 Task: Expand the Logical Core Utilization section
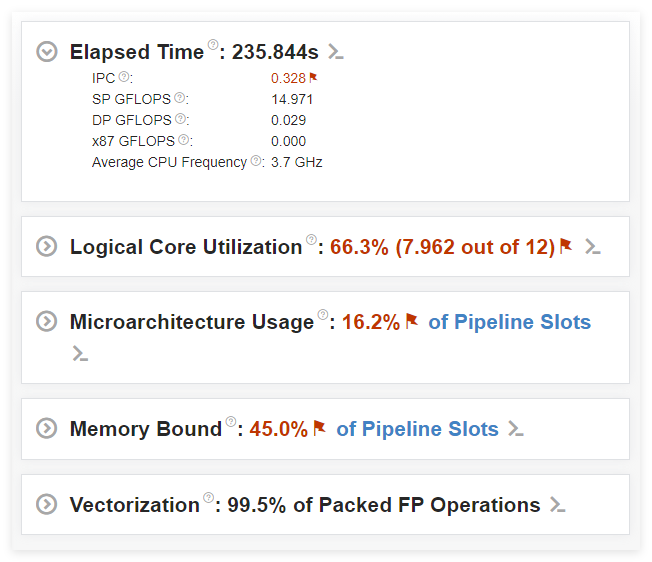(47, 246)
